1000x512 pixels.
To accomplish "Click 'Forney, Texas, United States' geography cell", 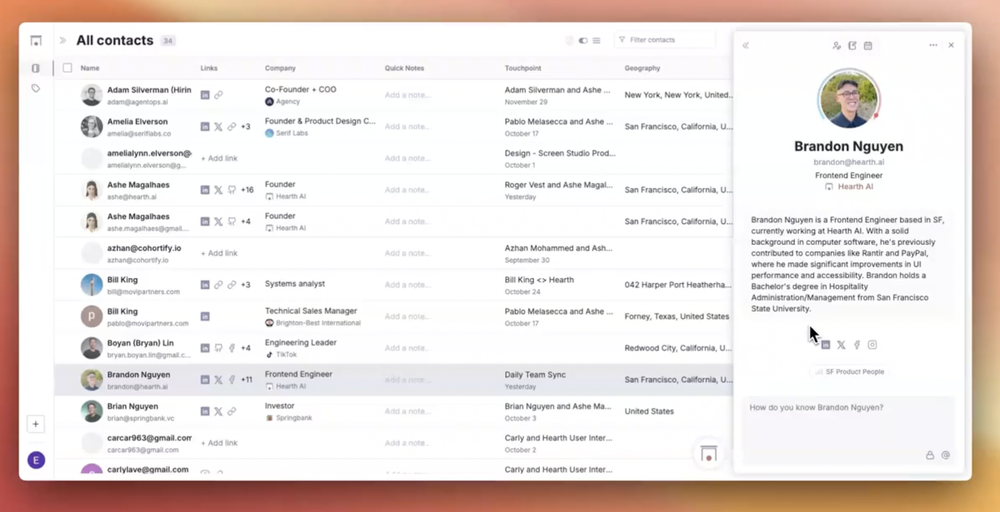I will click(677, 316).
